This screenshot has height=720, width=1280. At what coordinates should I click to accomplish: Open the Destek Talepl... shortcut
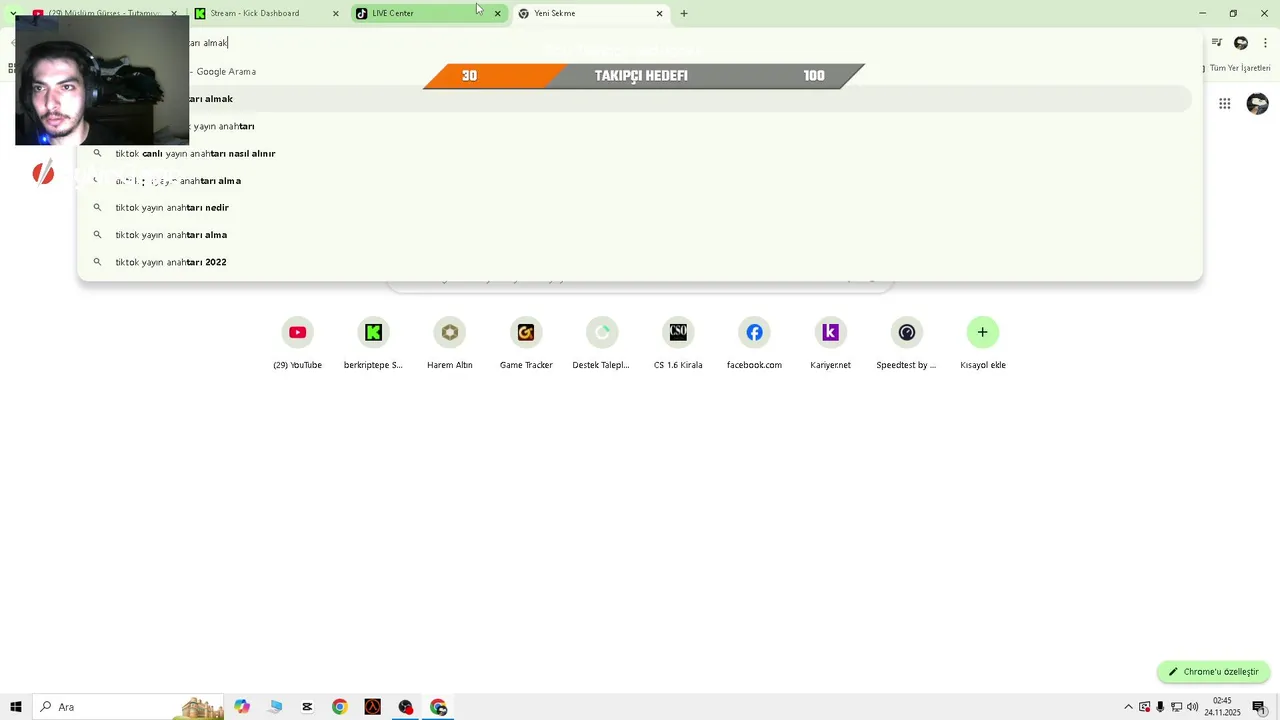point(602,343)
